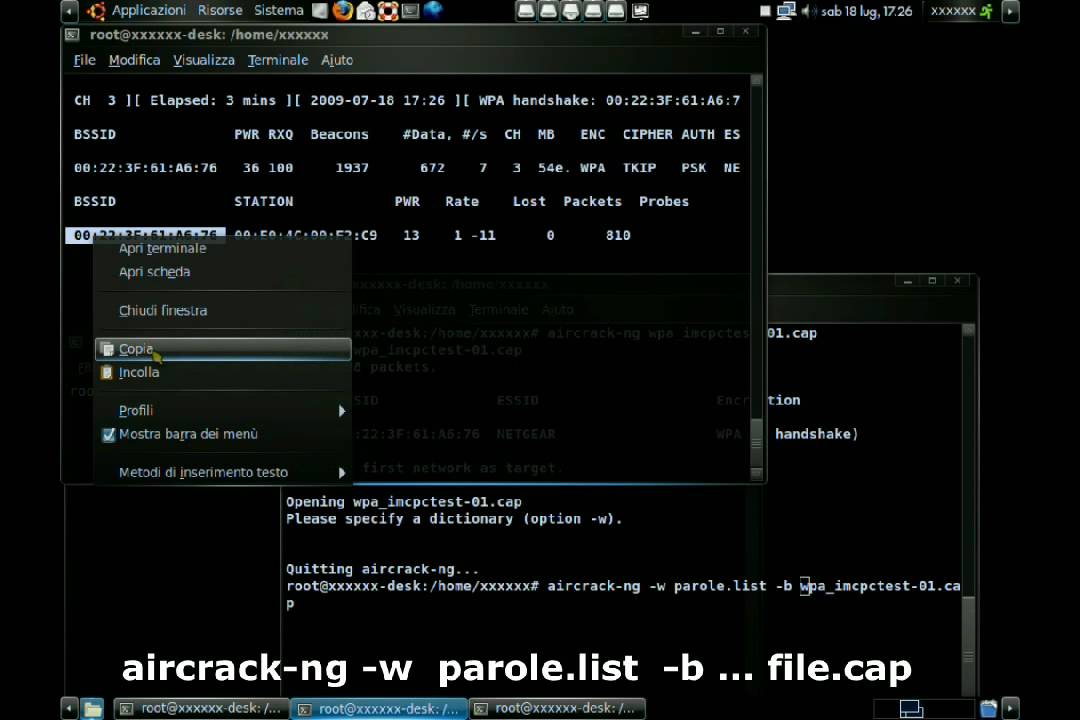Image resolution: width=1080 pixels, height=720 pixels.
Task: Click the clipboard icon next to Copia
Action: (x=107, y=349)
